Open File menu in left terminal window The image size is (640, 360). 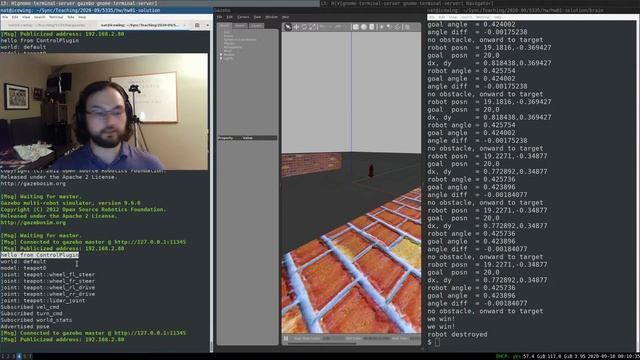click(5, 17)
